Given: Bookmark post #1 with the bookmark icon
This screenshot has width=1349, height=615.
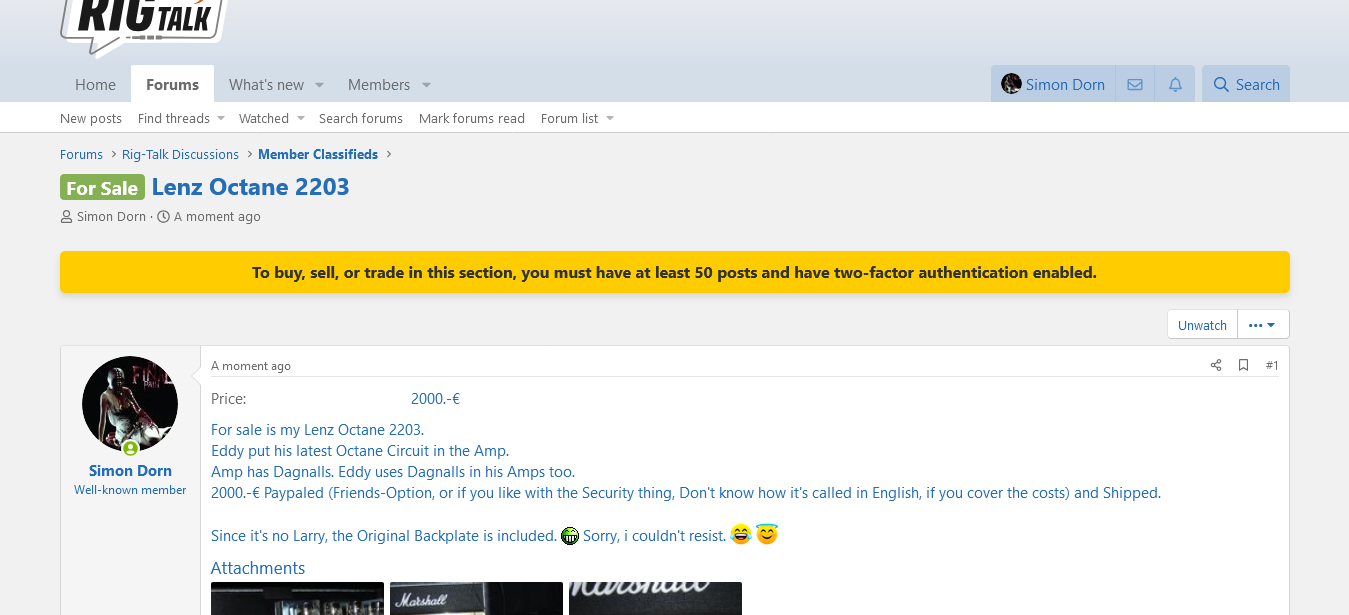Looking at the screenshot, I should [1243, 365].
